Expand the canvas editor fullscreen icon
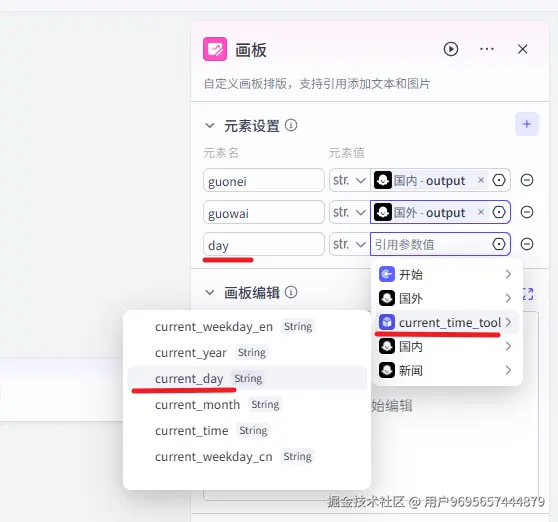558x522 pixels. tap(528, 294)
